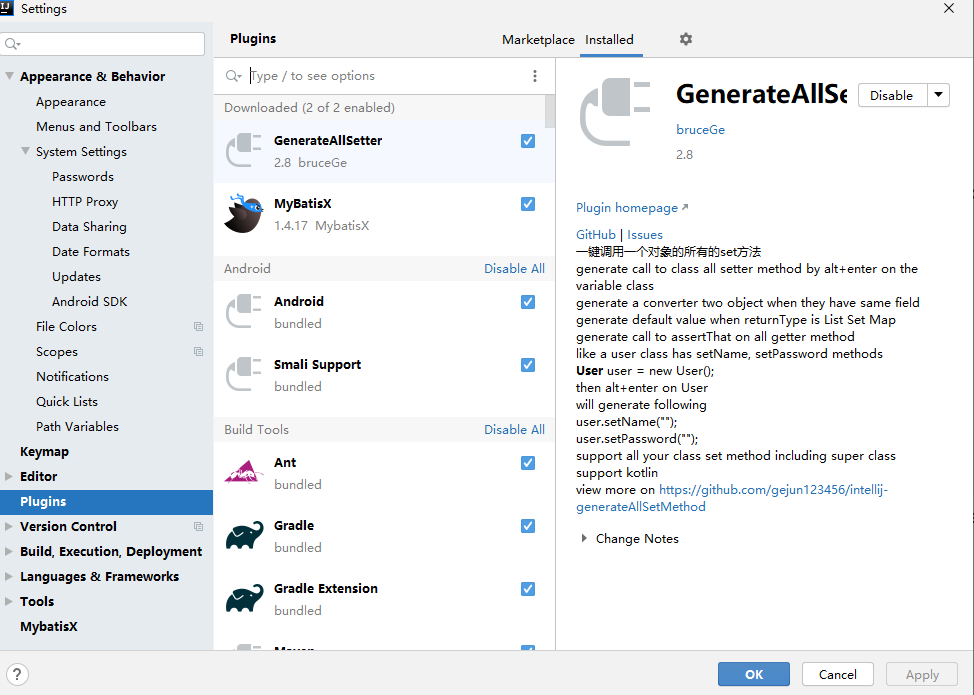Expand the Editor settings node

[9, 476]
